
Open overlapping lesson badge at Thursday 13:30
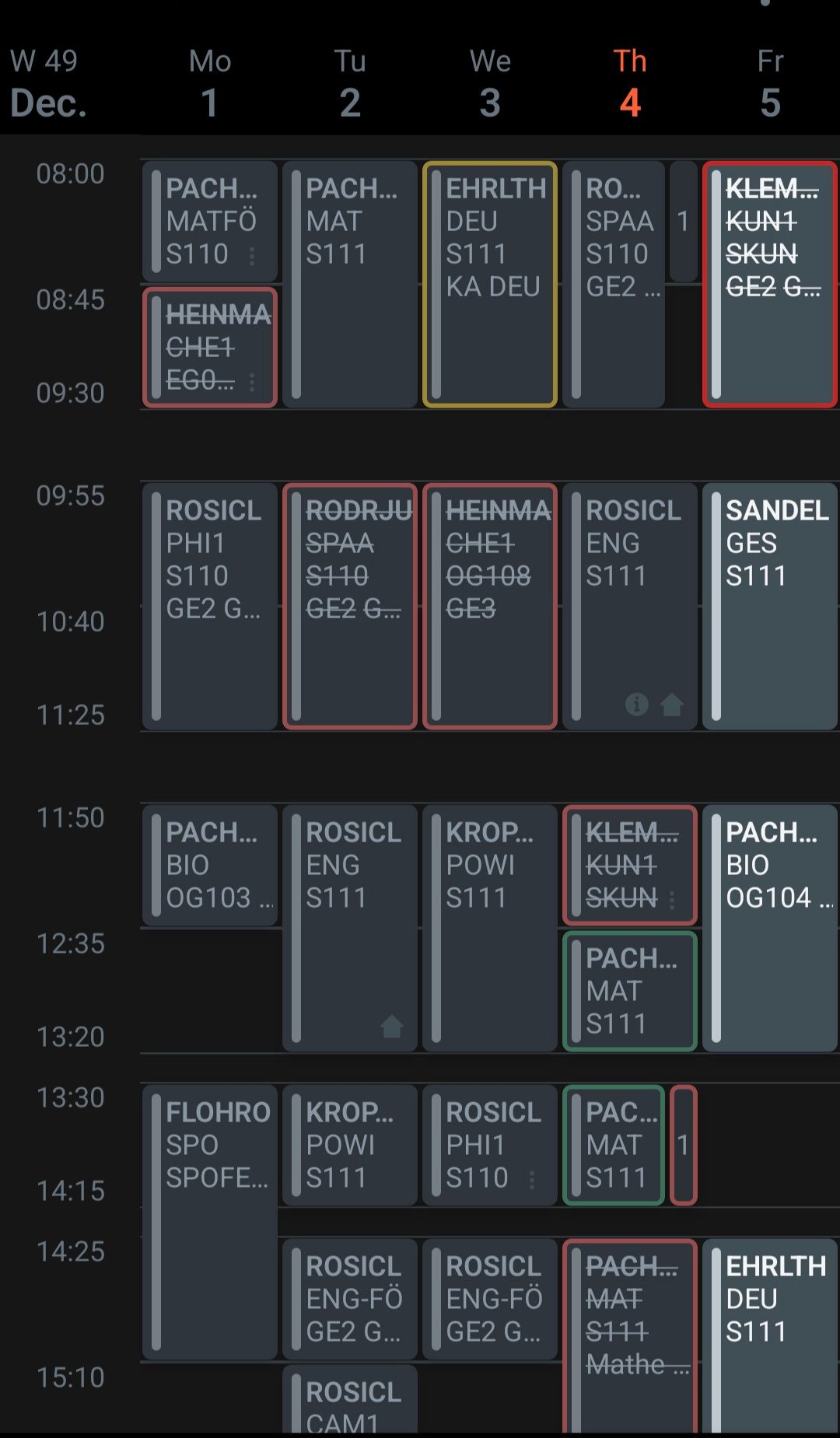(x=683, y=1145)
